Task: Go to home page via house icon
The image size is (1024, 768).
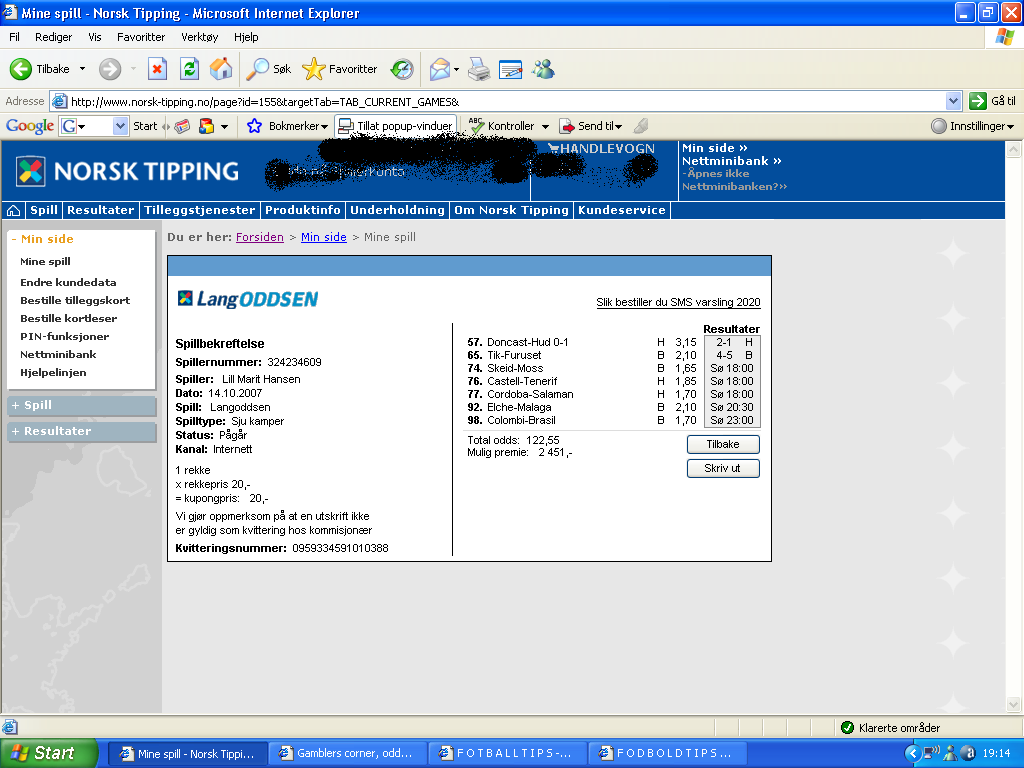Action: click(221, 69)
